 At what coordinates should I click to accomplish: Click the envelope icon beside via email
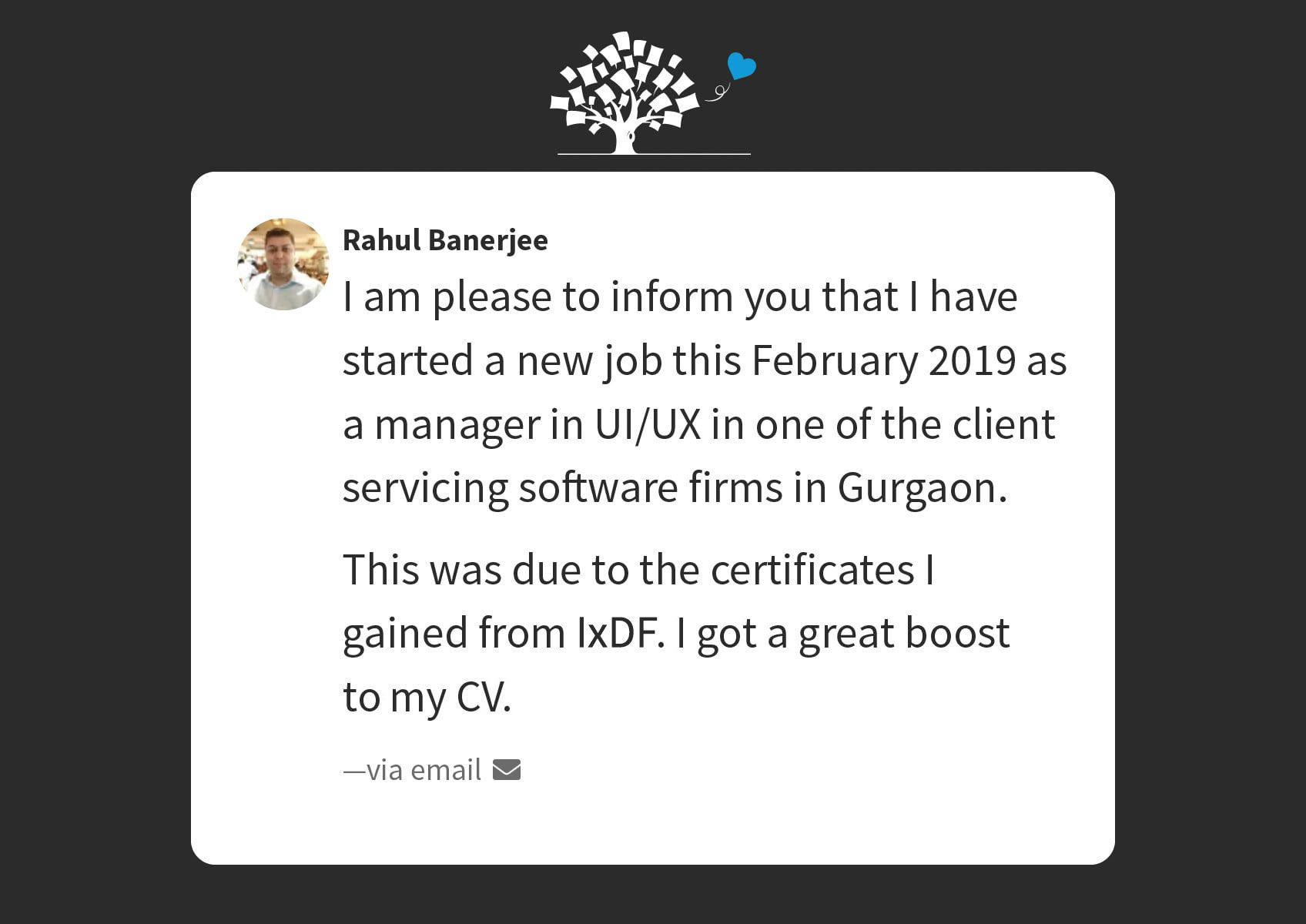(x=507, y=769)
